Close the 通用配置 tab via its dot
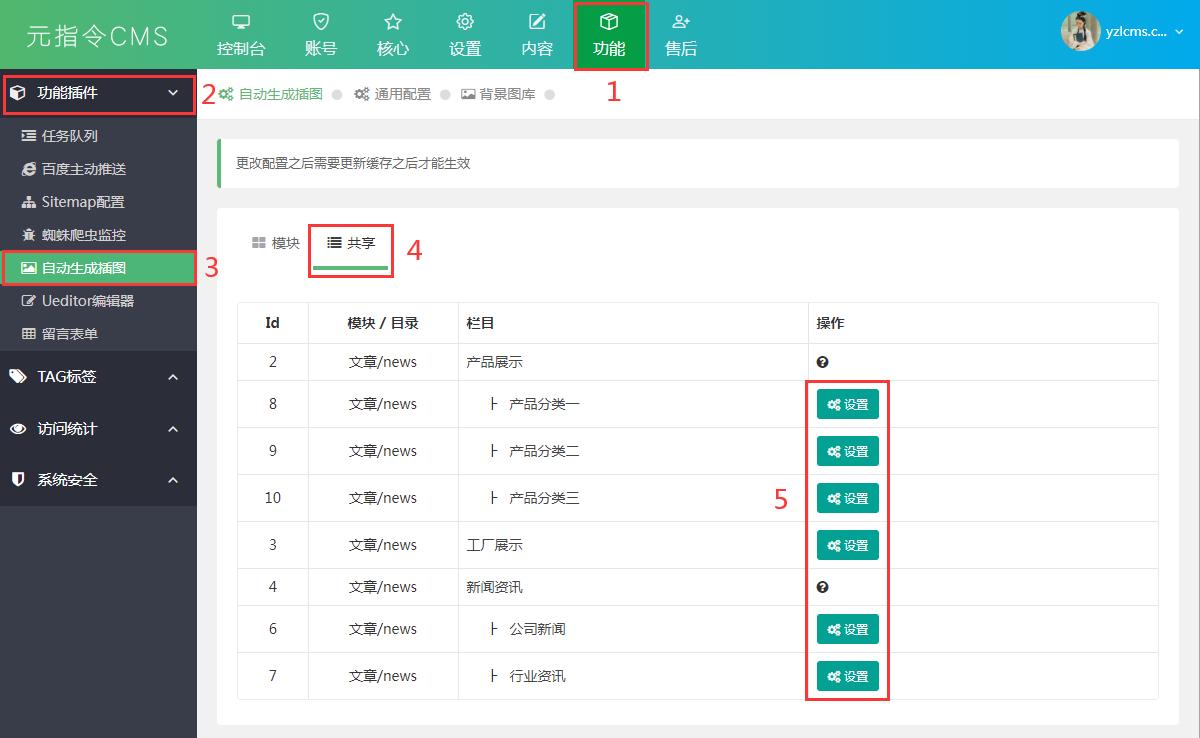This screenshot has width=1200, height=738. (x=445, y=95)
